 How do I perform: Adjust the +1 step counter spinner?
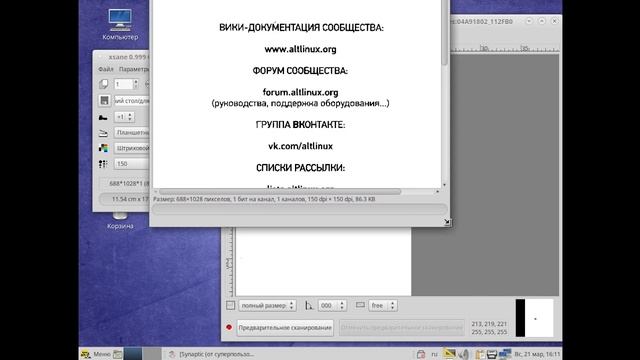pyautogui.click(x=124, y=117)
